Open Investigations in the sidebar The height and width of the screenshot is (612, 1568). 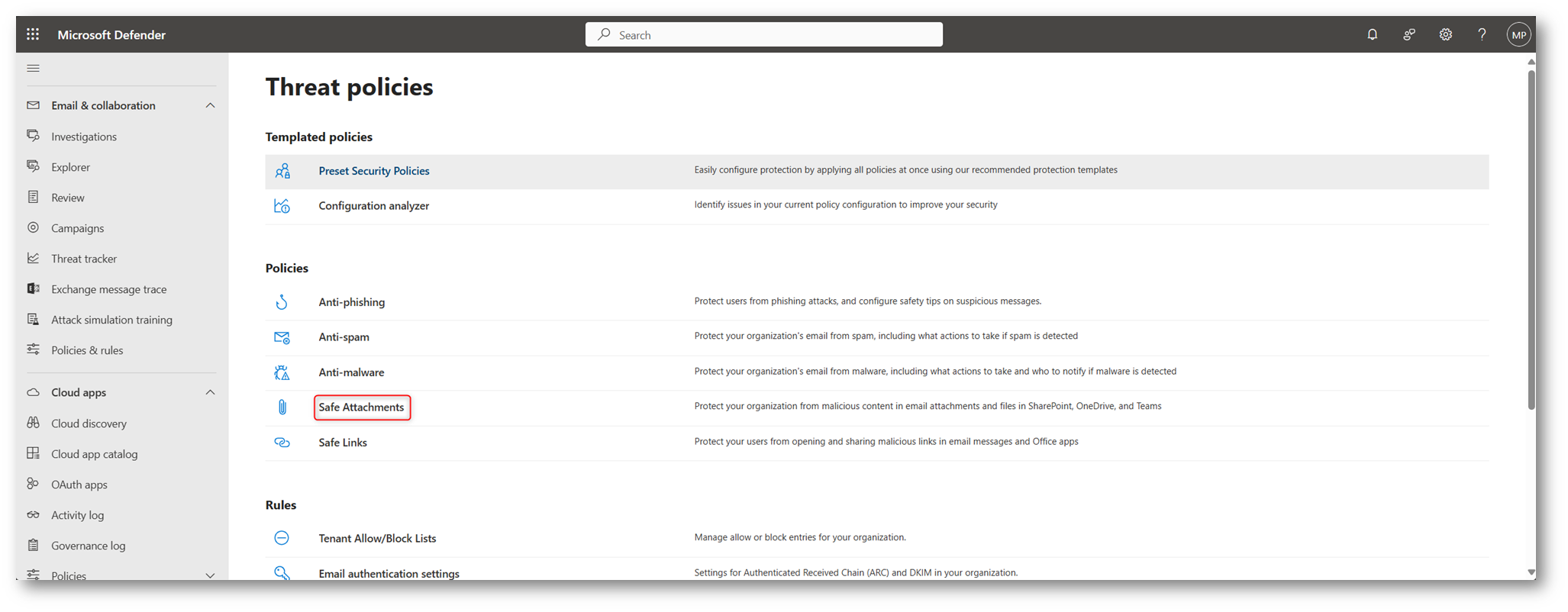click(x=84, y=137)
